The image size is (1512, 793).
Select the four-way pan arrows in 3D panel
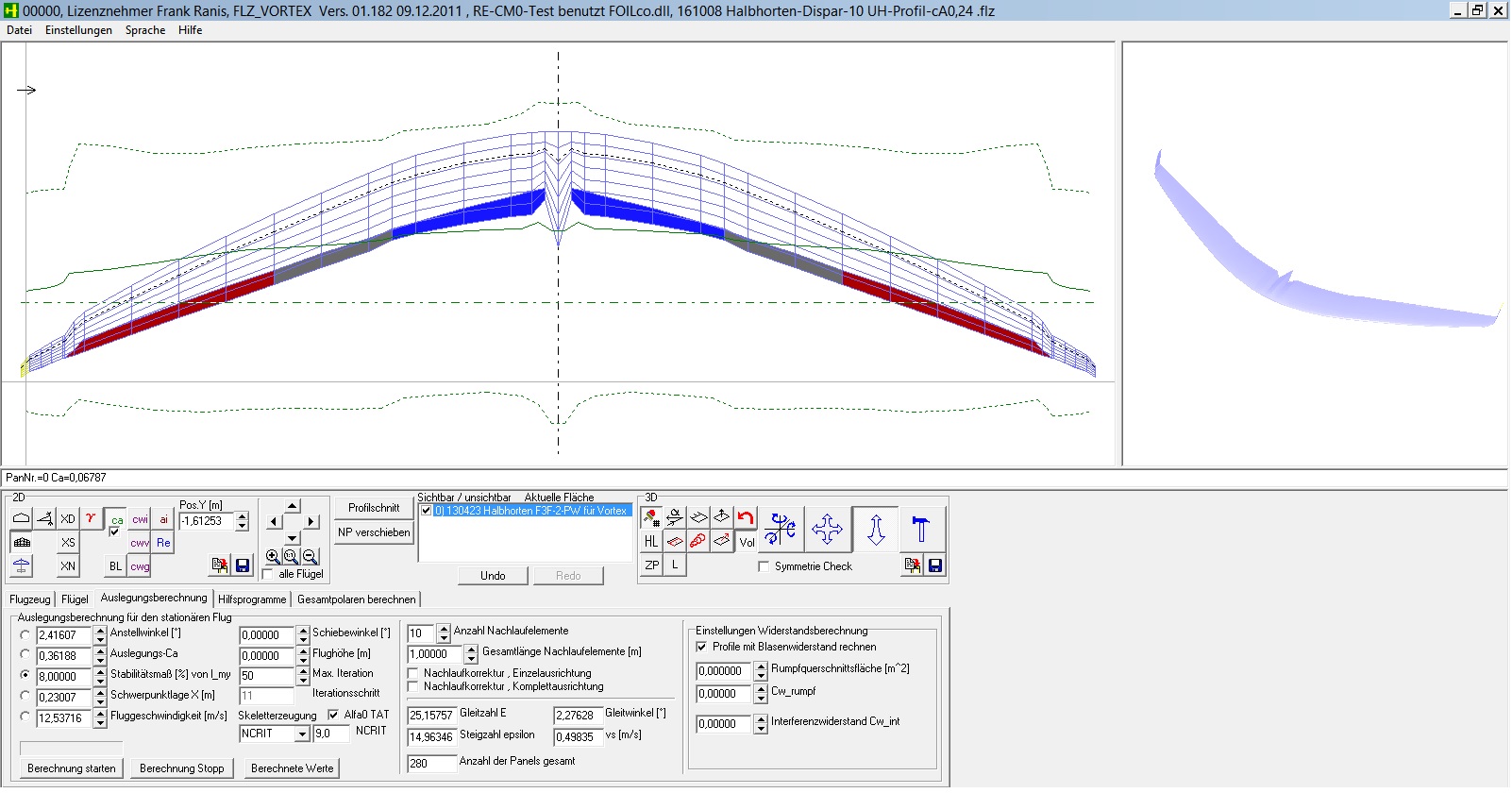[x=827, y=530]
